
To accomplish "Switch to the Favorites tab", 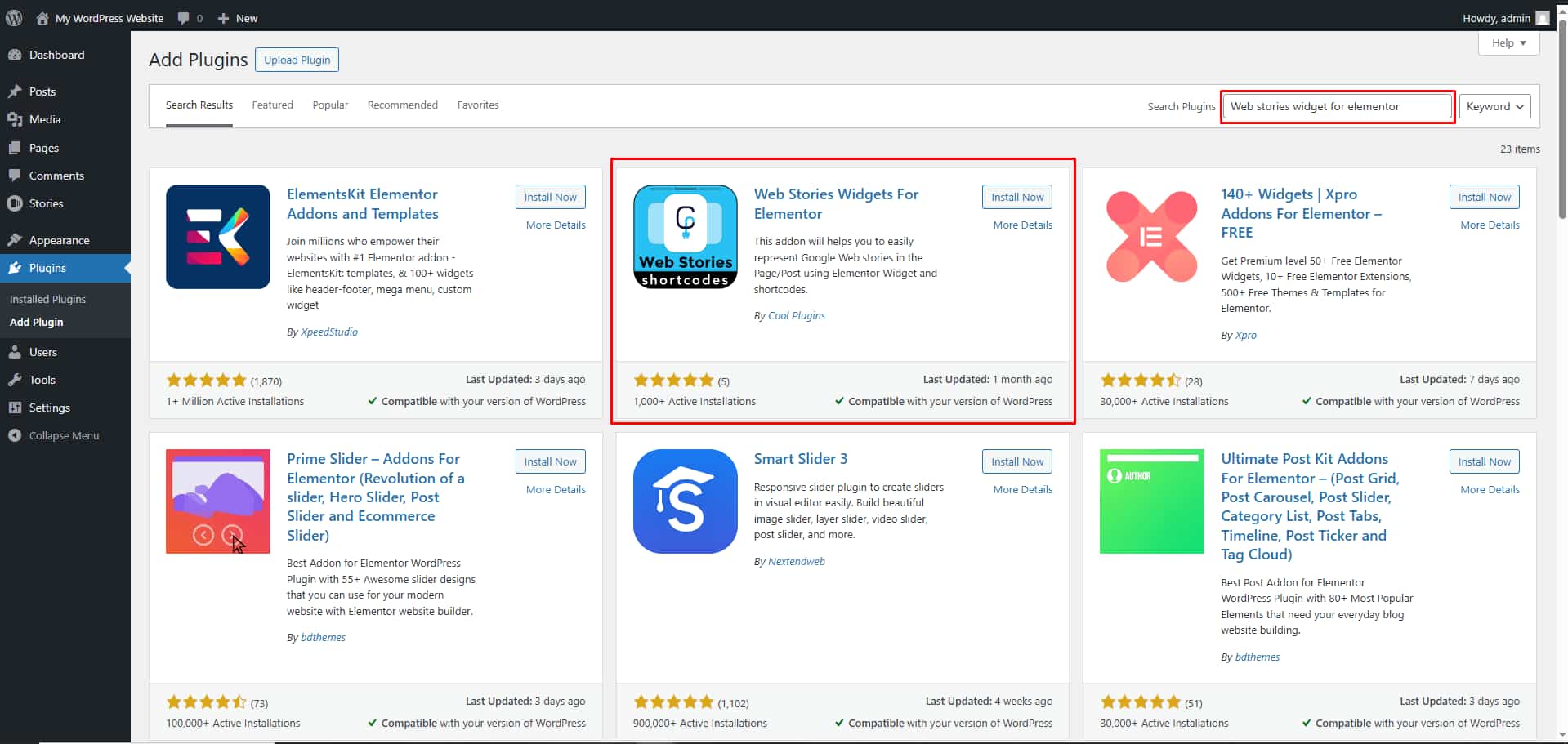I will point(478,105).
